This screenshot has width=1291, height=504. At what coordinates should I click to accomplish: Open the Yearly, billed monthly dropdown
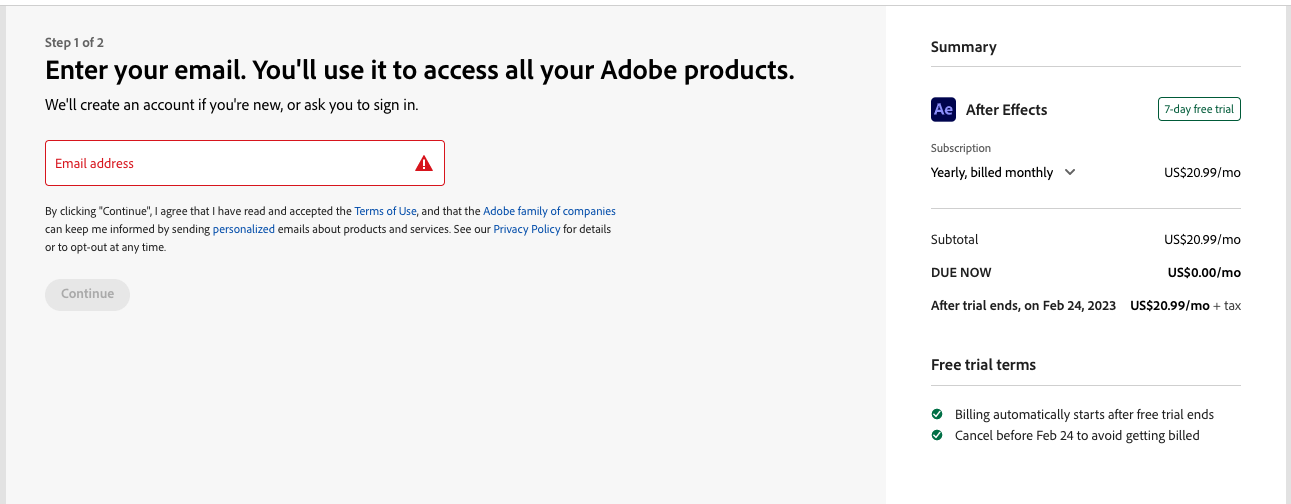pyautogui.click(x=1003, y=172)
